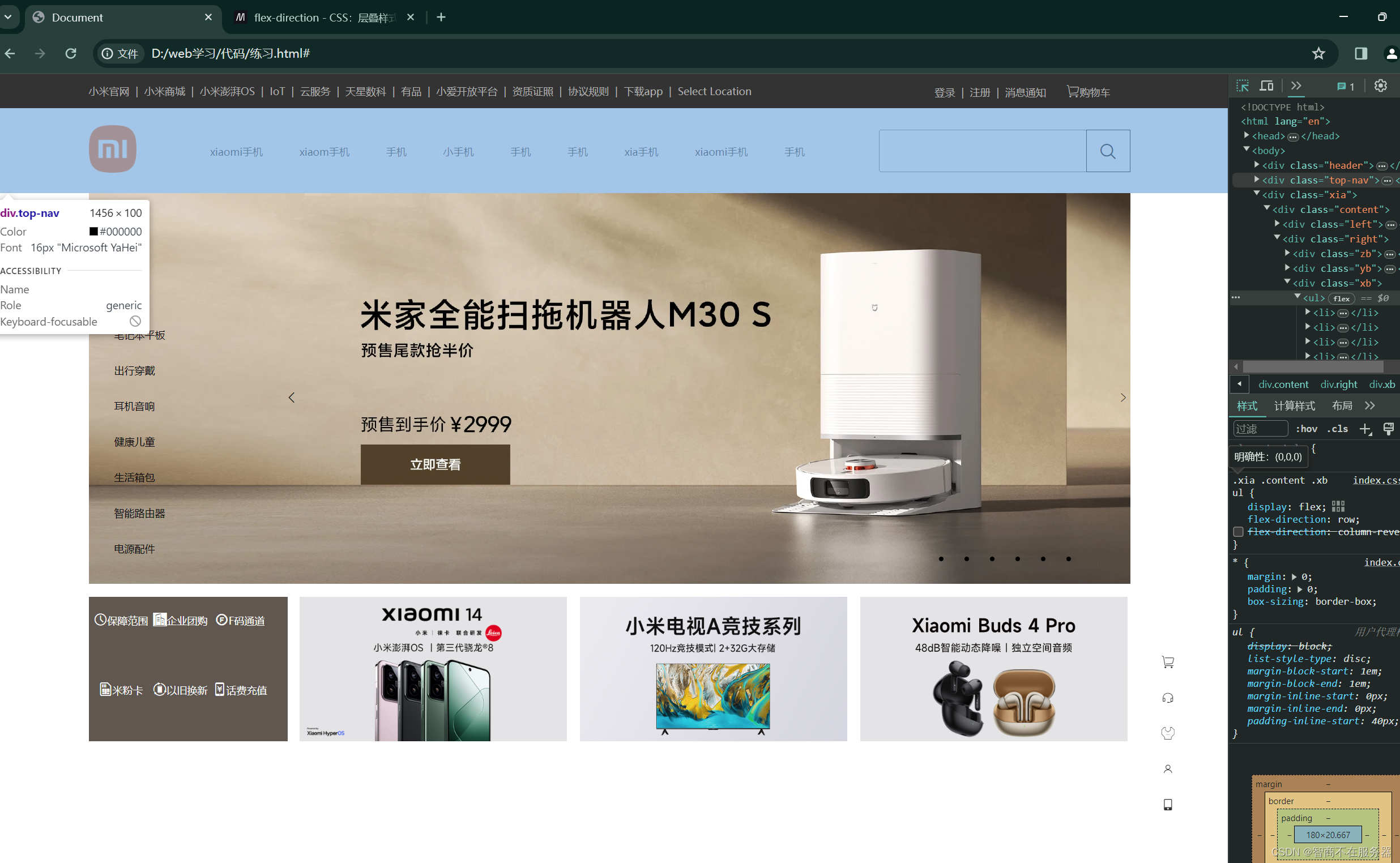The height and width of the screenshot is (863, 1400).
Task: Click the floating sidebar user profile icon
Action: [x=1168, y=769]
